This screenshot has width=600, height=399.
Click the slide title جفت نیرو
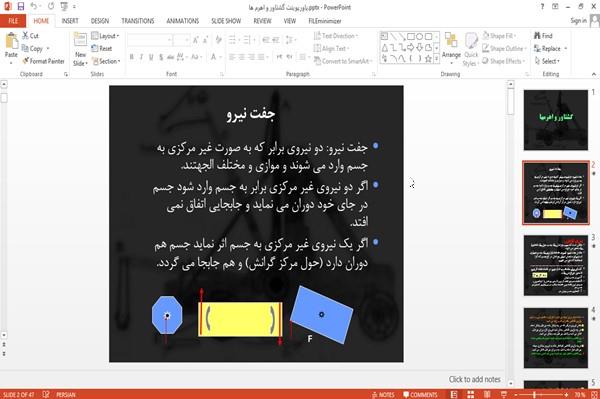[x=251, y=114]
